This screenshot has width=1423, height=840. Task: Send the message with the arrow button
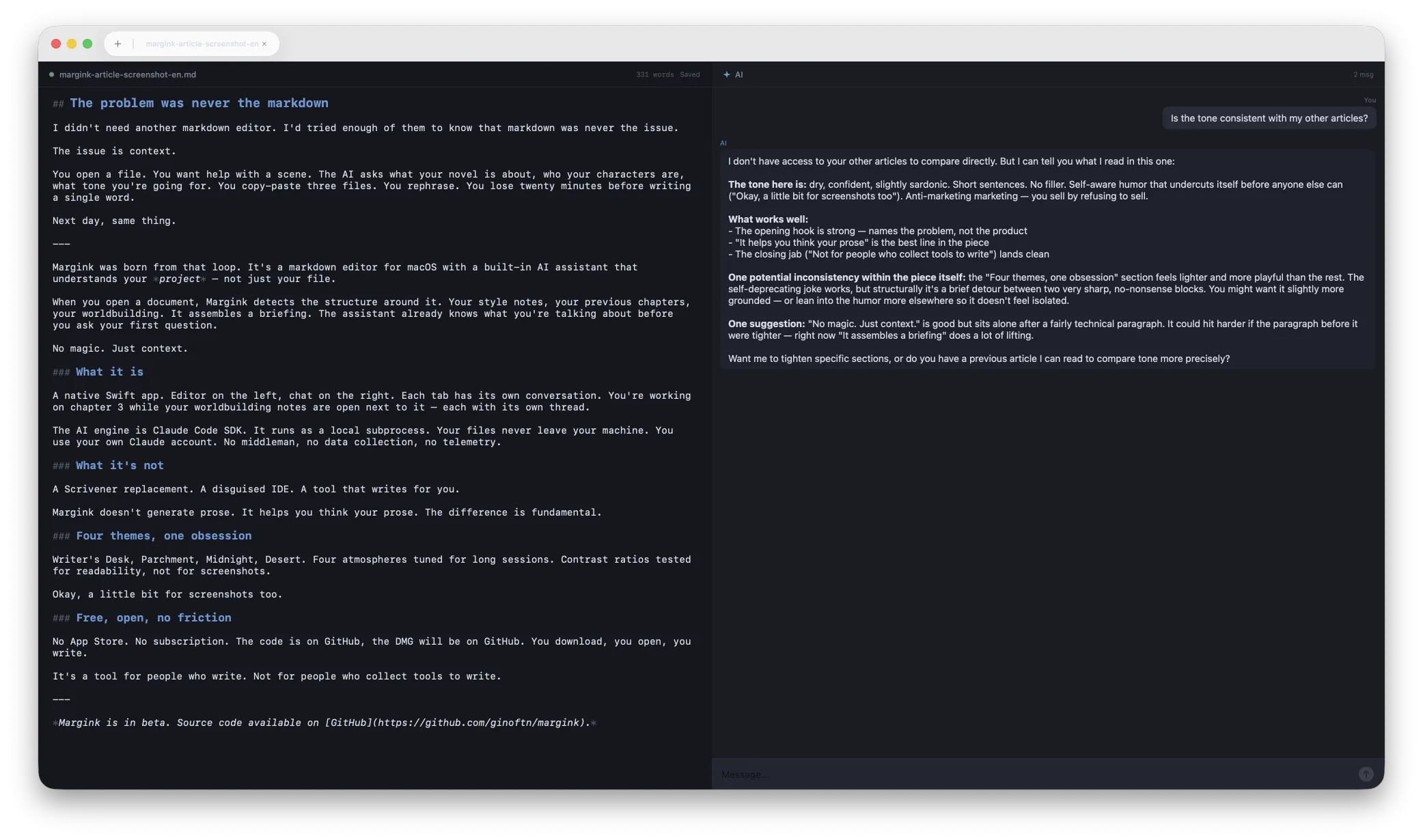pyautogui.click(x=1366, y=774)
